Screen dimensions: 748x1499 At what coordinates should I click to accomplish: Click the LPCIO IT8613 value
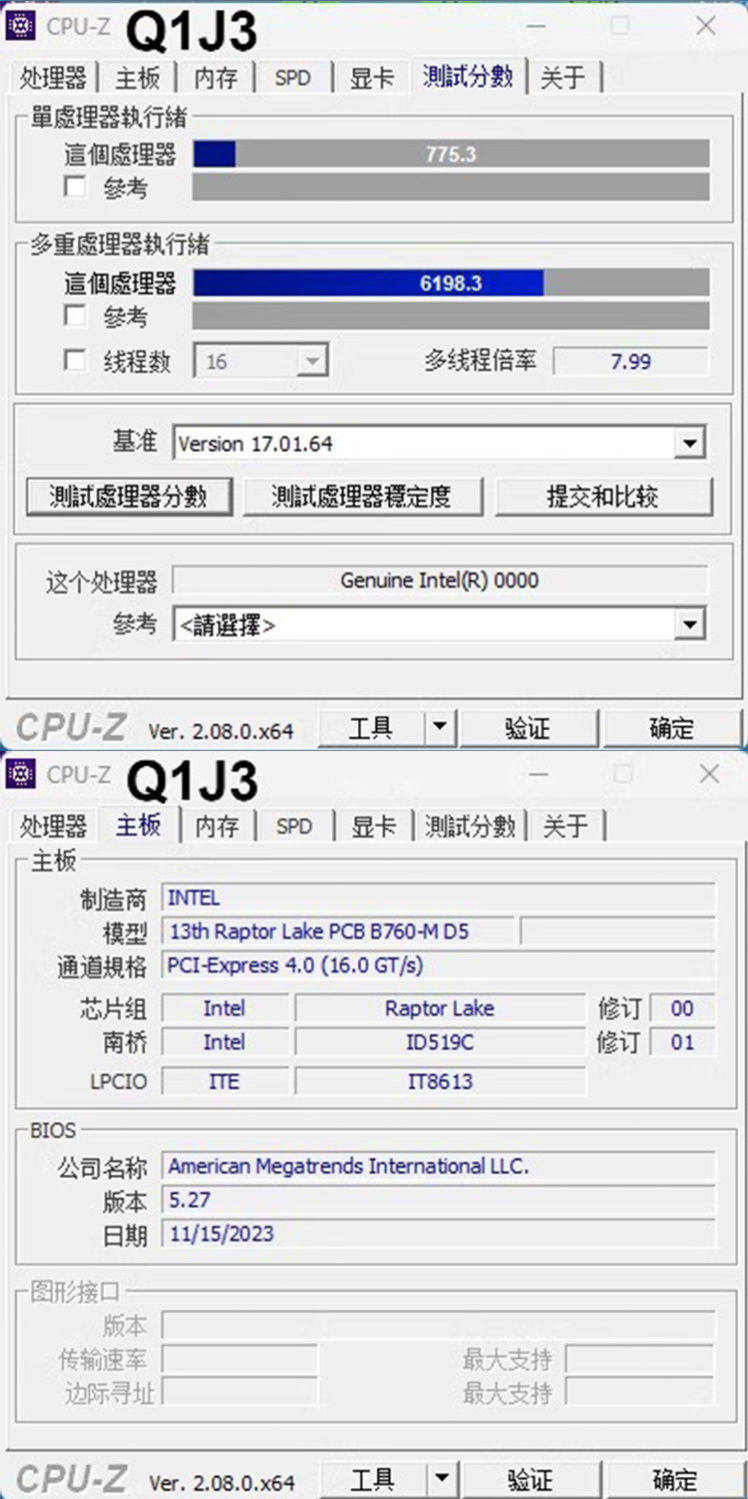[439, 1081]
